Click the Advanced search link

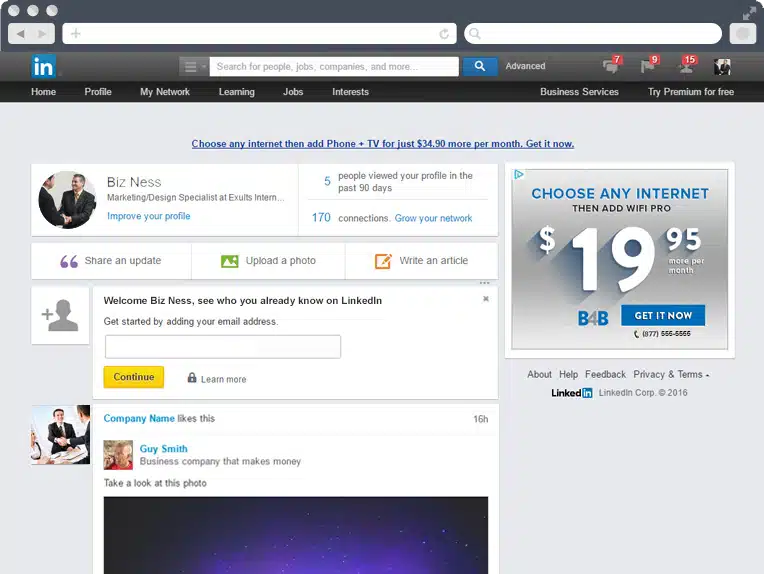click(x=525, y=66)
